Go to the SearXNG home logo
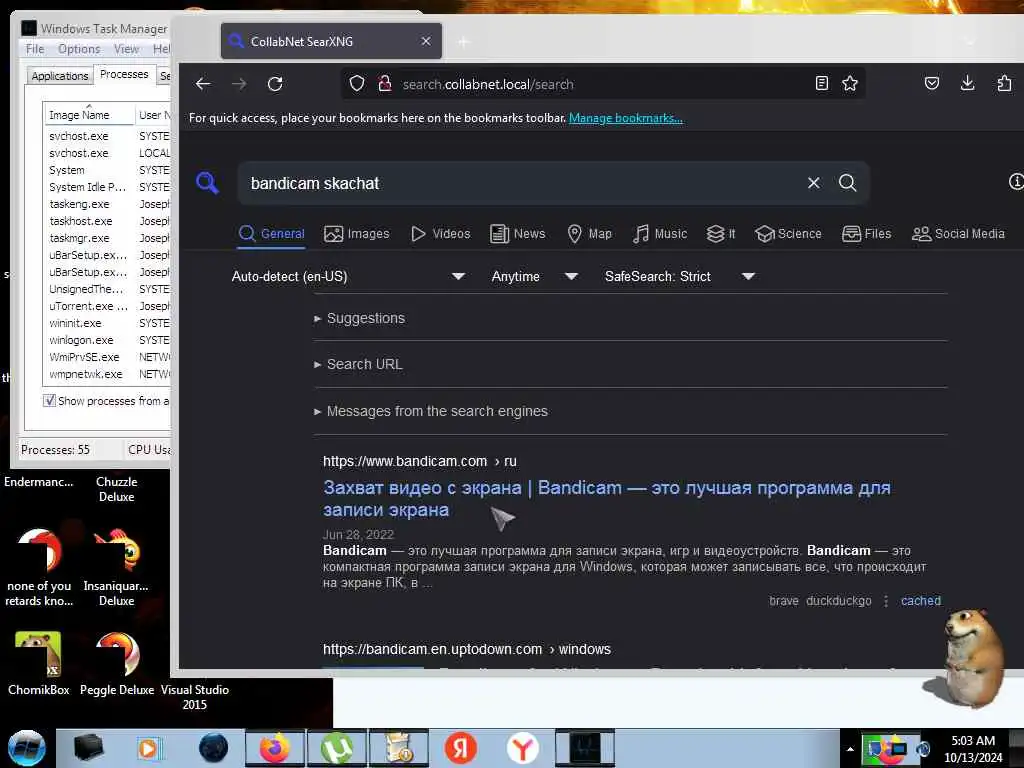The width and height of the screenshot is (1024, 768). (x=207, y=182)
